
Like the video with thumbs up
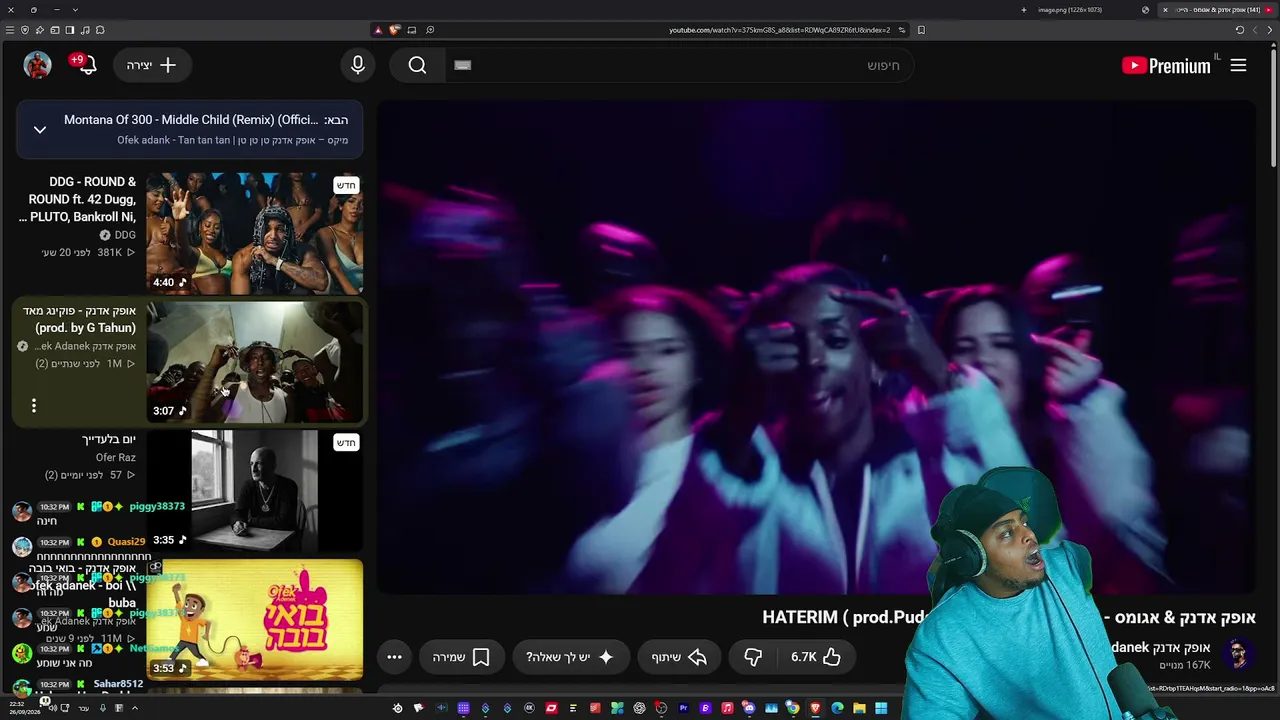tap(816, 657)
